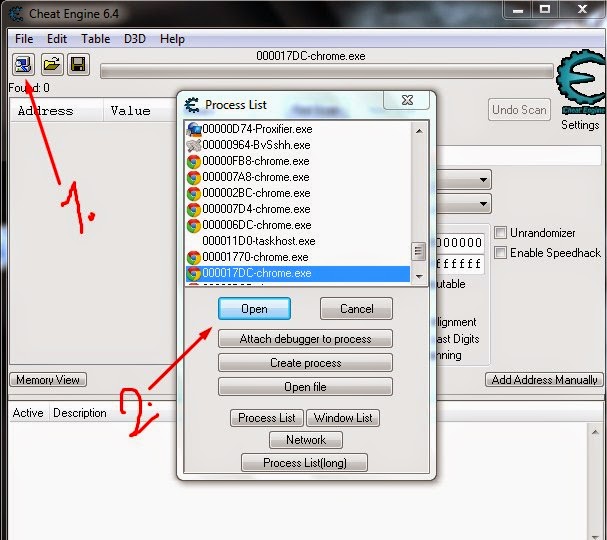Screen dimensions: 607x540
Task: Enable the Unrandomizer checkbox
Action: click(500, 233)
